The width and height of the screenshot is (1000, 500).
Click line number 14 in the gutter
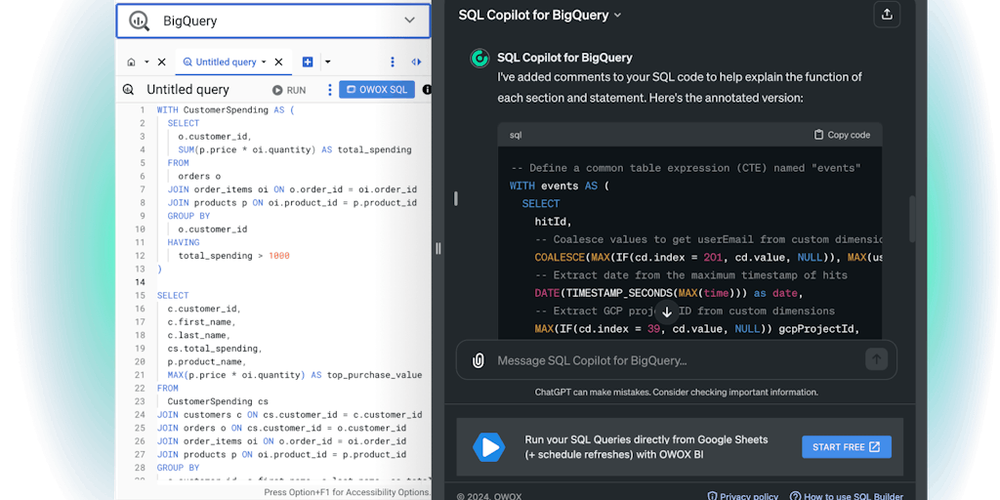(x=140, y=283)
